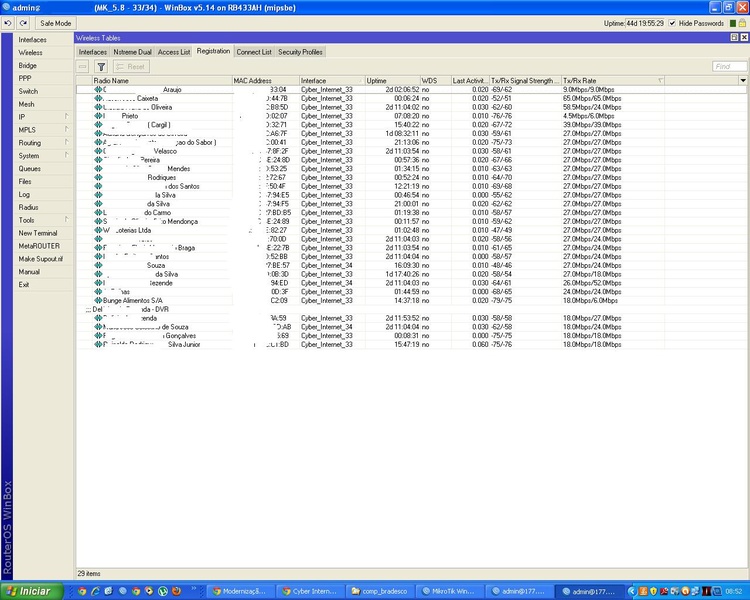Click client icon of the Braga row
The height and width of the screenshot is (600, 750).
click(x=98, y=248)
